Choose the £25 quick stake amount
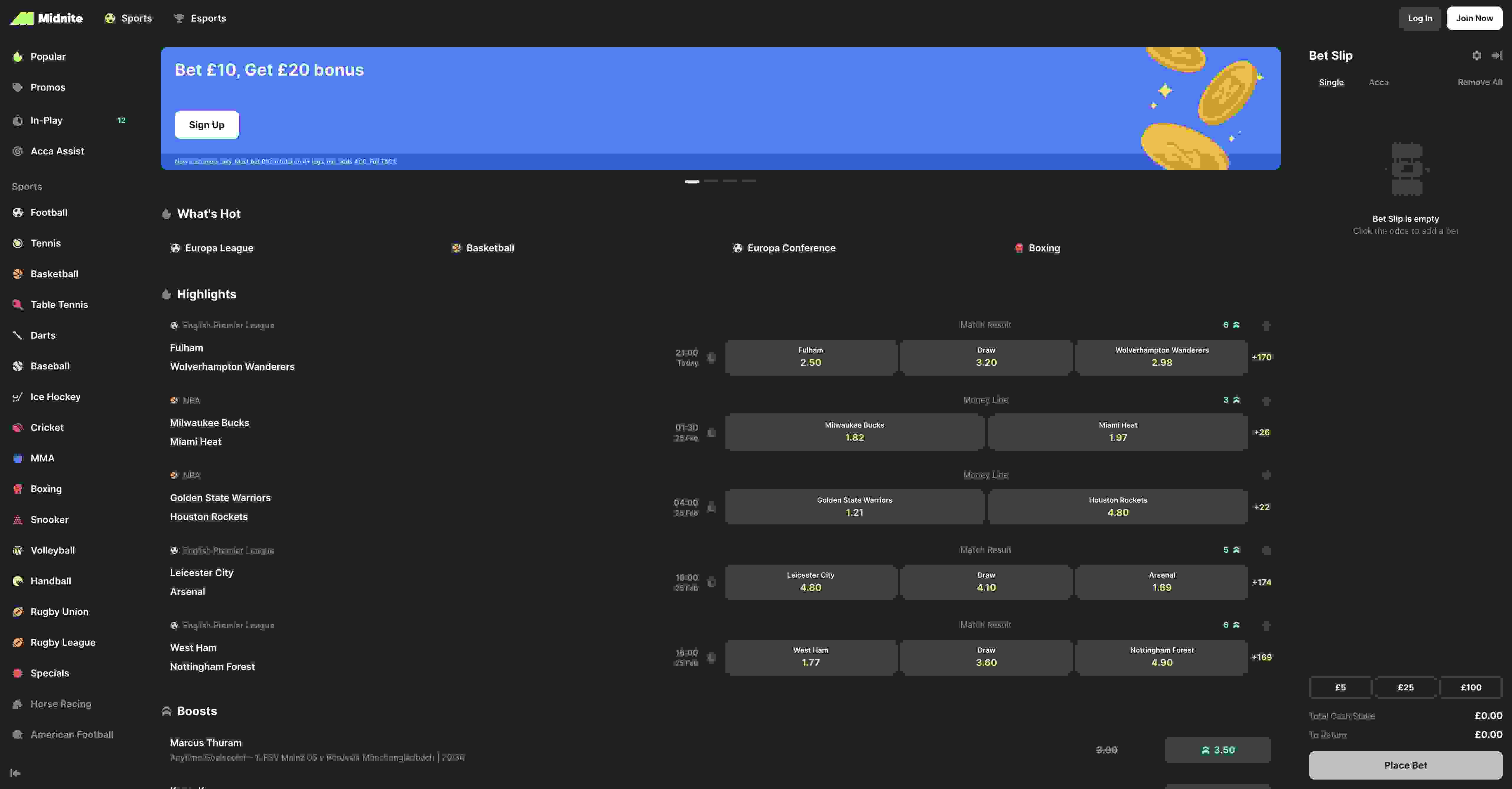Viewport: 1512px width, 789px height. (1405, 687)
